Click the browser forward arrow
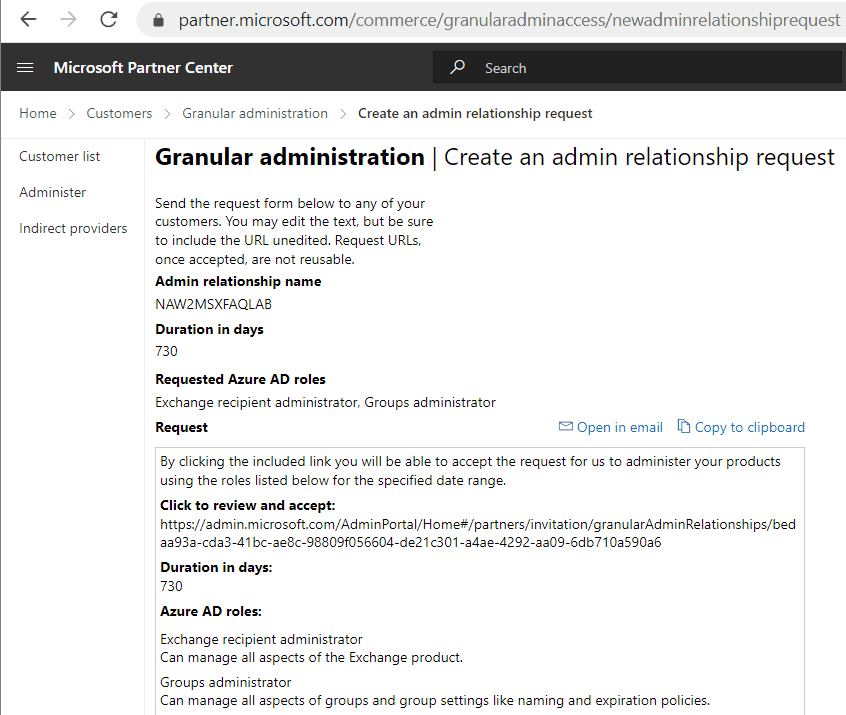The width and height of the screenshot is (846, 715). click(69, 20)
